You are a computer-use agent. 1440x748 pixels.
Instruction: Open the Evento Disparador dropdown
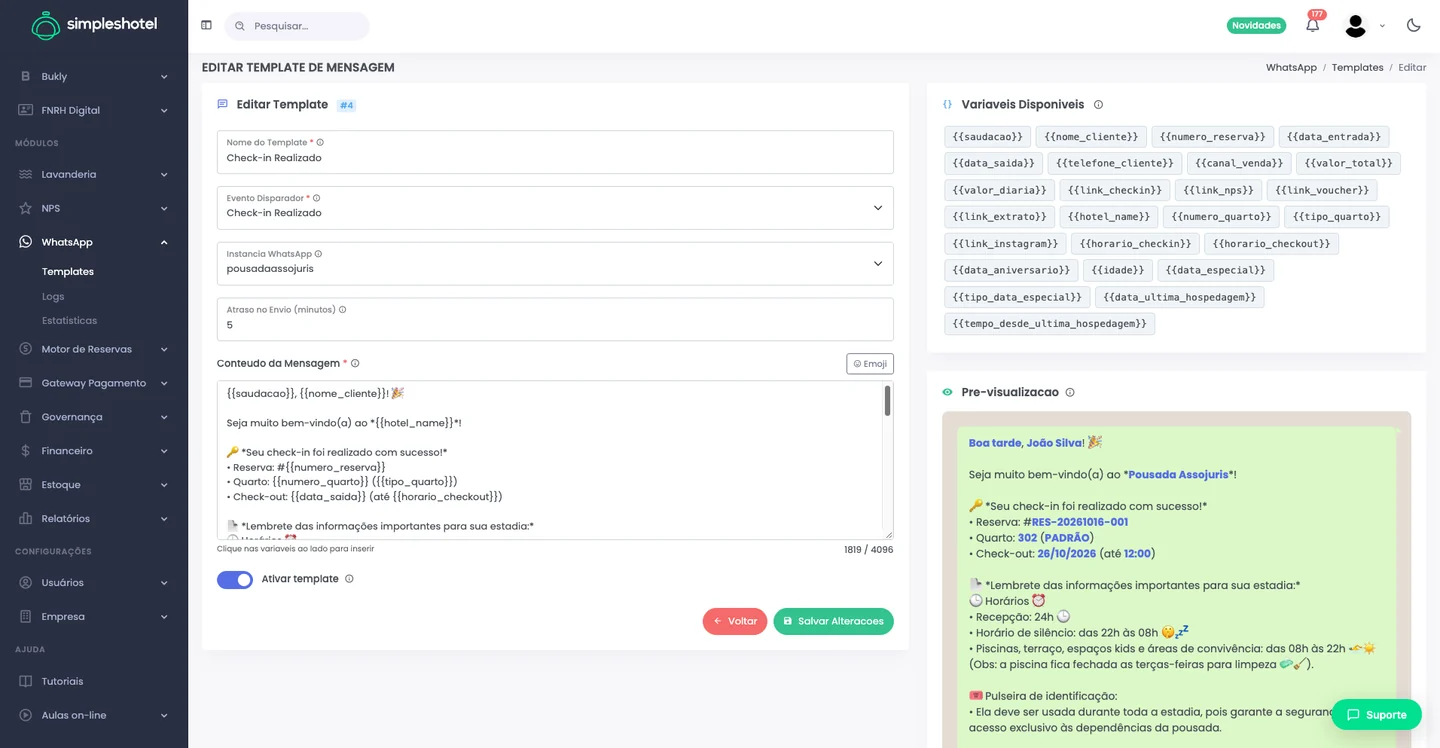coord(555,207)
